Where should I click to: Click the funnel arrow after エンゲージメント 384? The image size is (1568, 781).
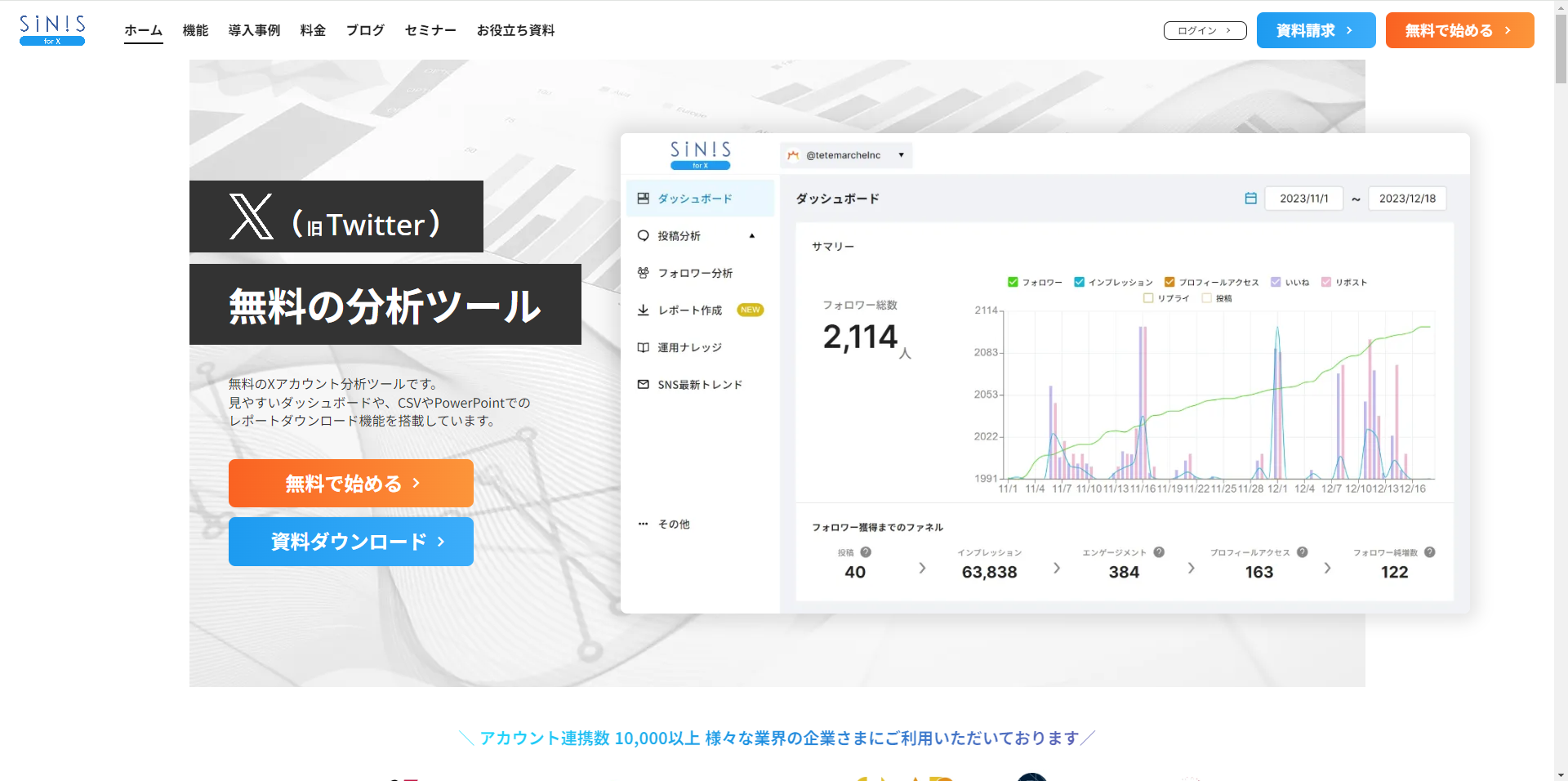(x=1192, y=568)
